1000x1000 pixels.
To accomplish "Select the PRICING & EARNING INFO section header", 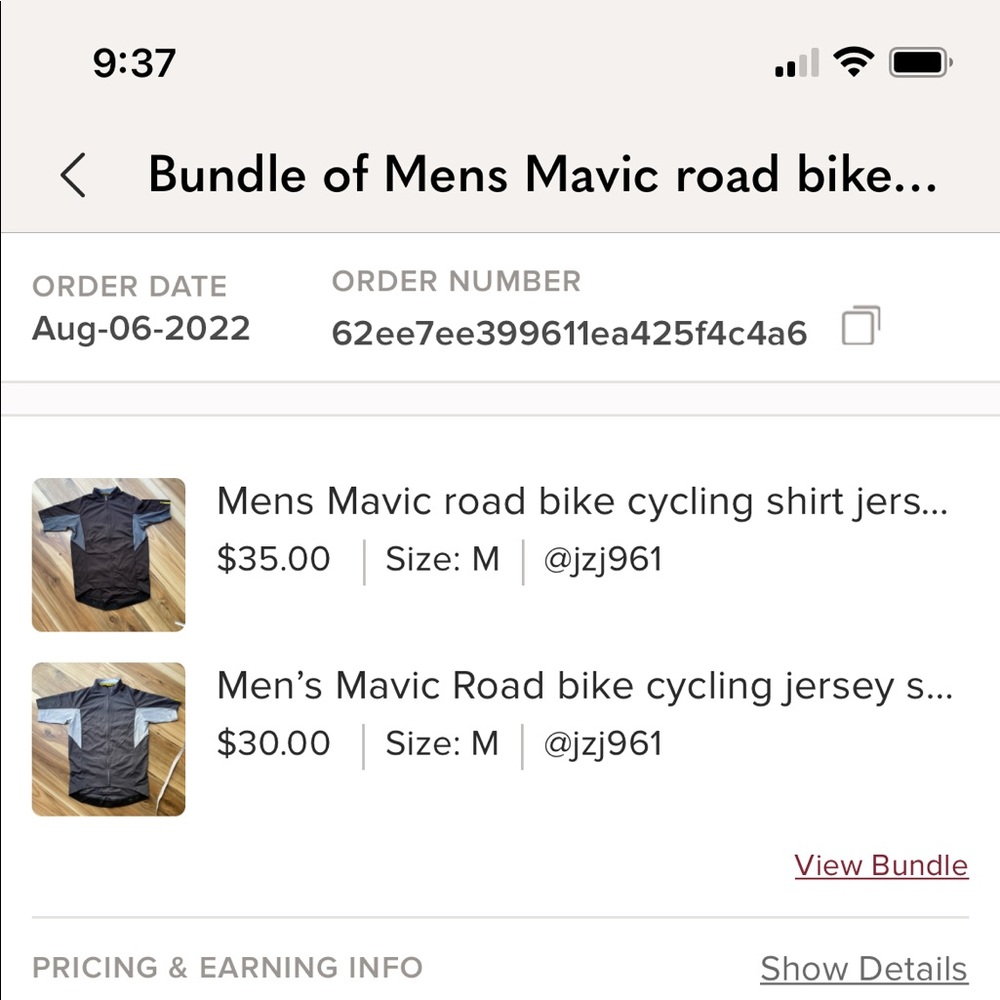I will point(227,967).
